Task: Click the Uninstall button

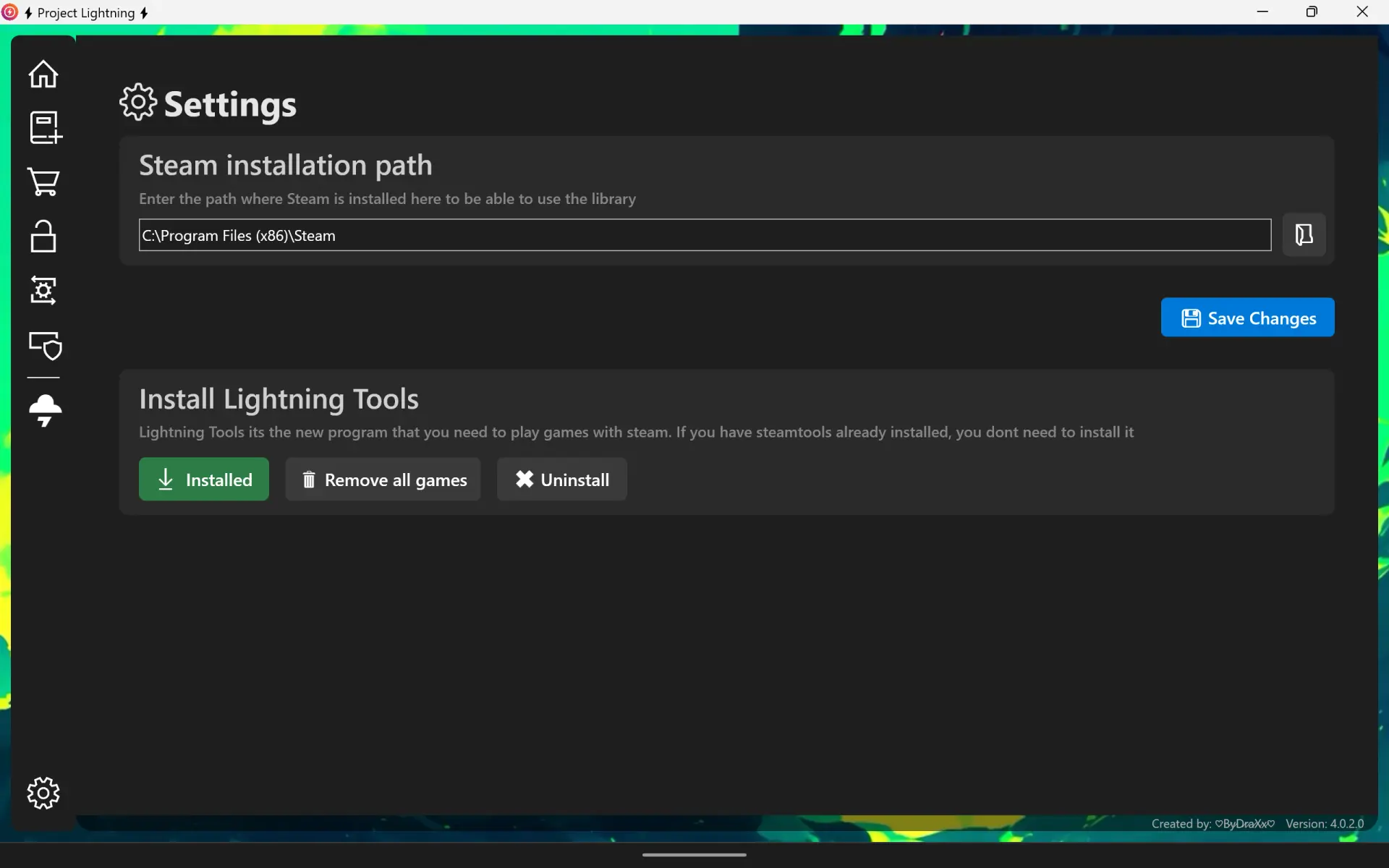Action: pos(561,479)
